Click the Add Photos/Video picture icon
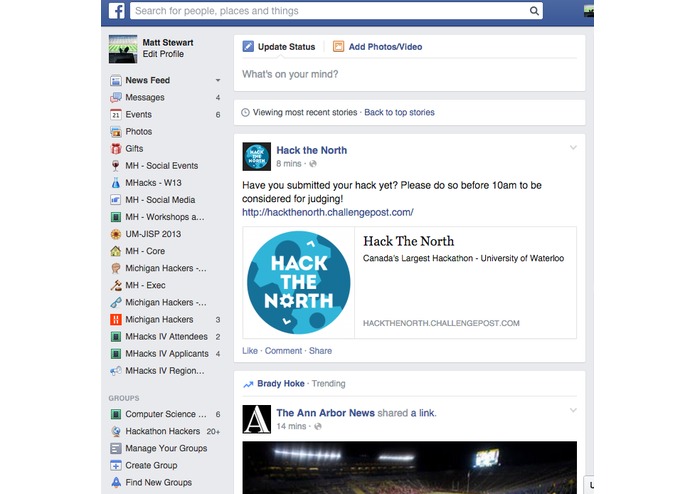Viewport: 695px width, 494px height. [339, 47]
